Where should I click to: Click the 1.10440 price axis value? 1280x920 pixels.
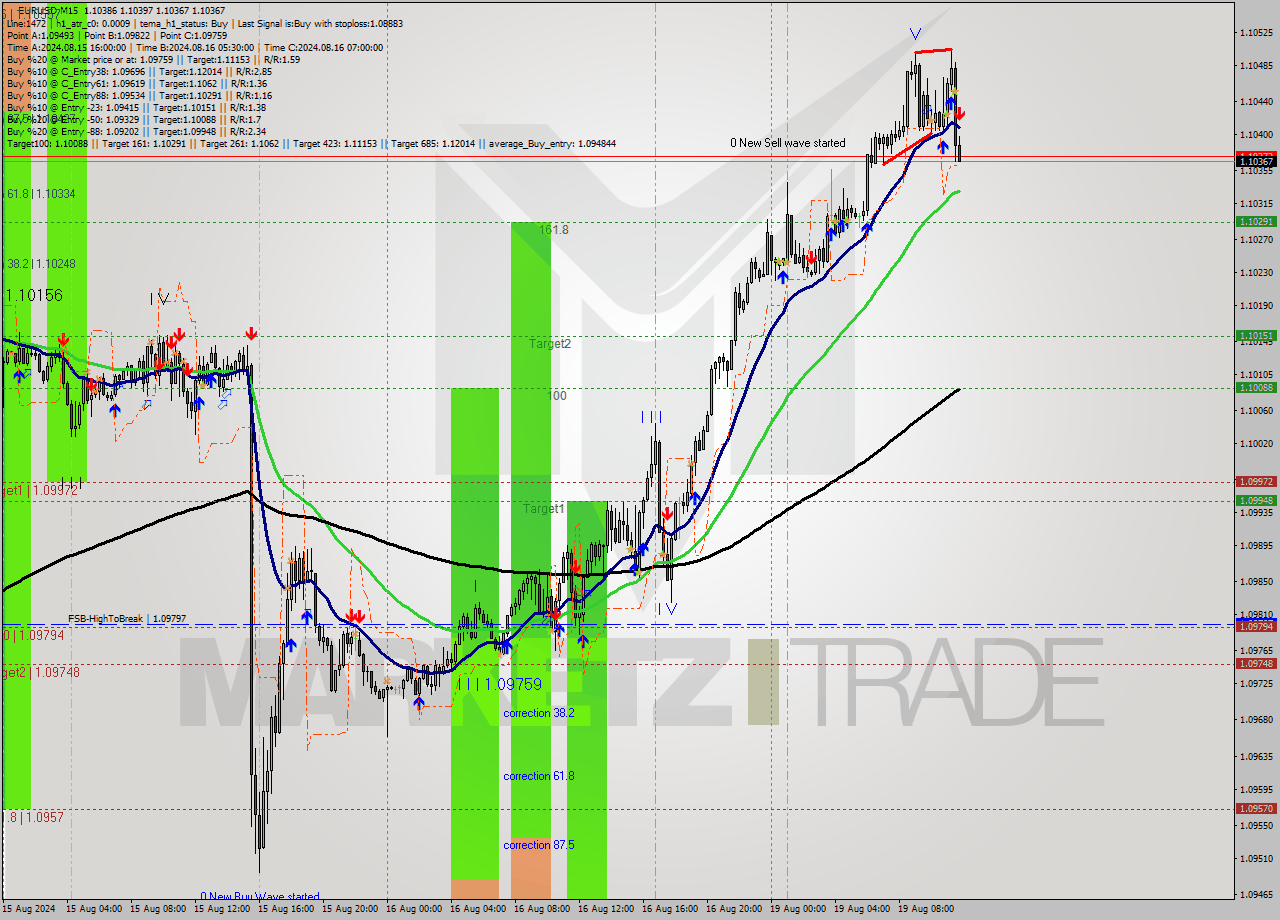tap(1256, 101)
